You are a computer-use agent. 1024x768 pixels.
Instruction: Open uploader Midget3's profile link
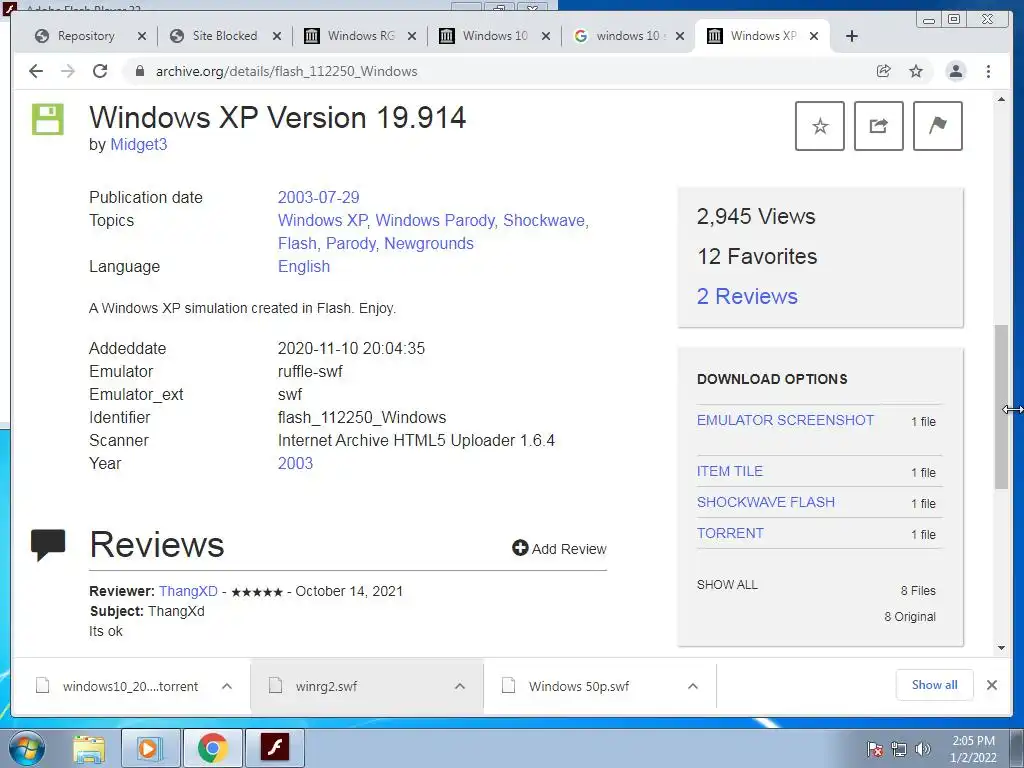coord(138,144)
